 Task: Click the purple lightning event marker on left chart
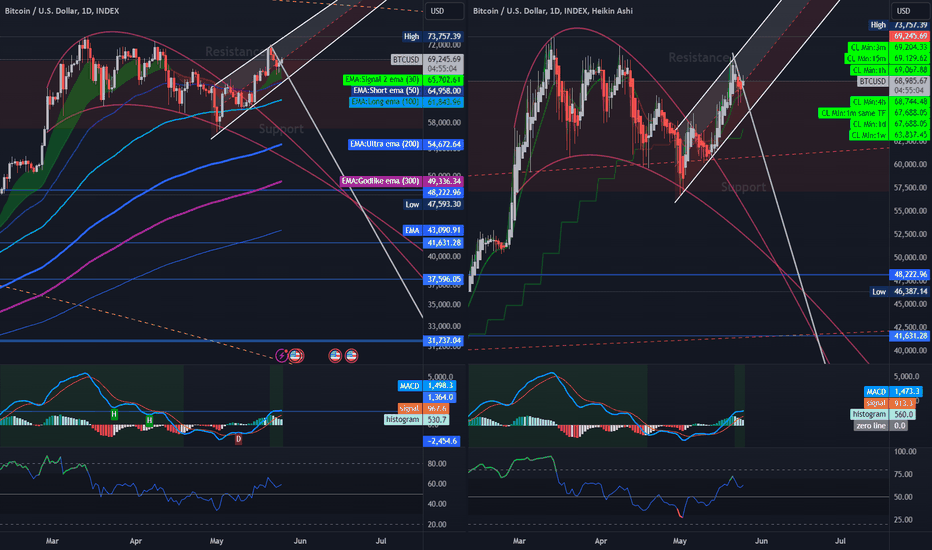coord(281,356)
